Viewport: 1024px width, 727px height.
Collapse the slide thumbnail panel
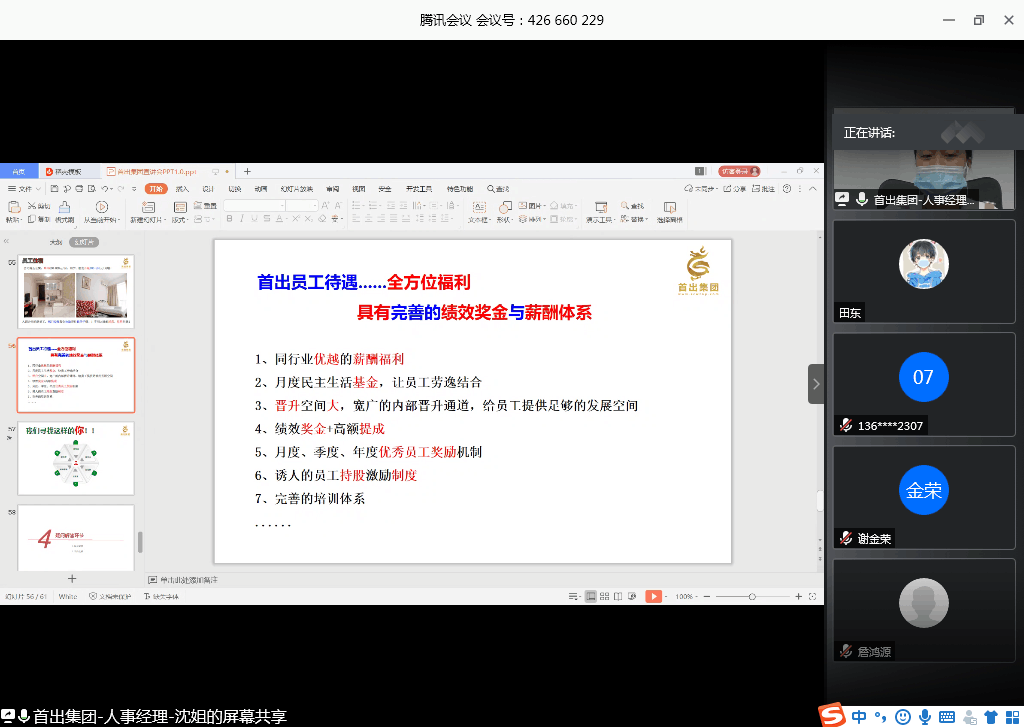coord(7,242)
